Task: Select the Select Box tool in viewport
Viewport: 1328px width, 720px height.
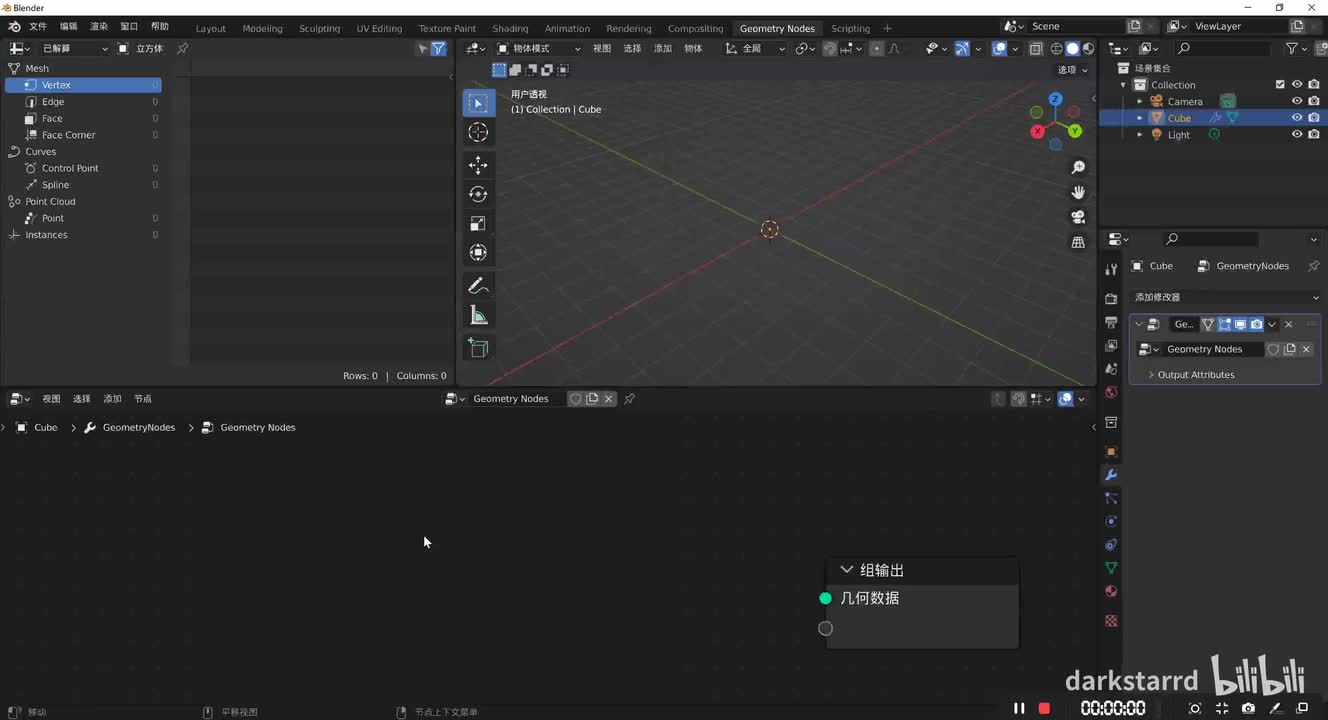Action: pyautogui.click(x=478, y=103)
